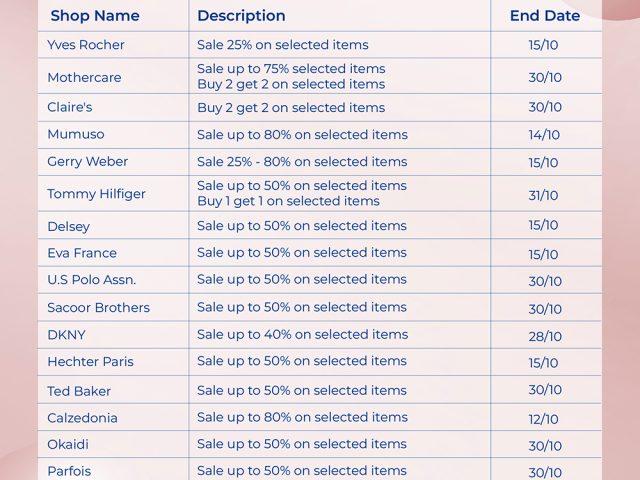Click the End Date column header
This screenshot has width=640, height=480.
click(545, 16)
